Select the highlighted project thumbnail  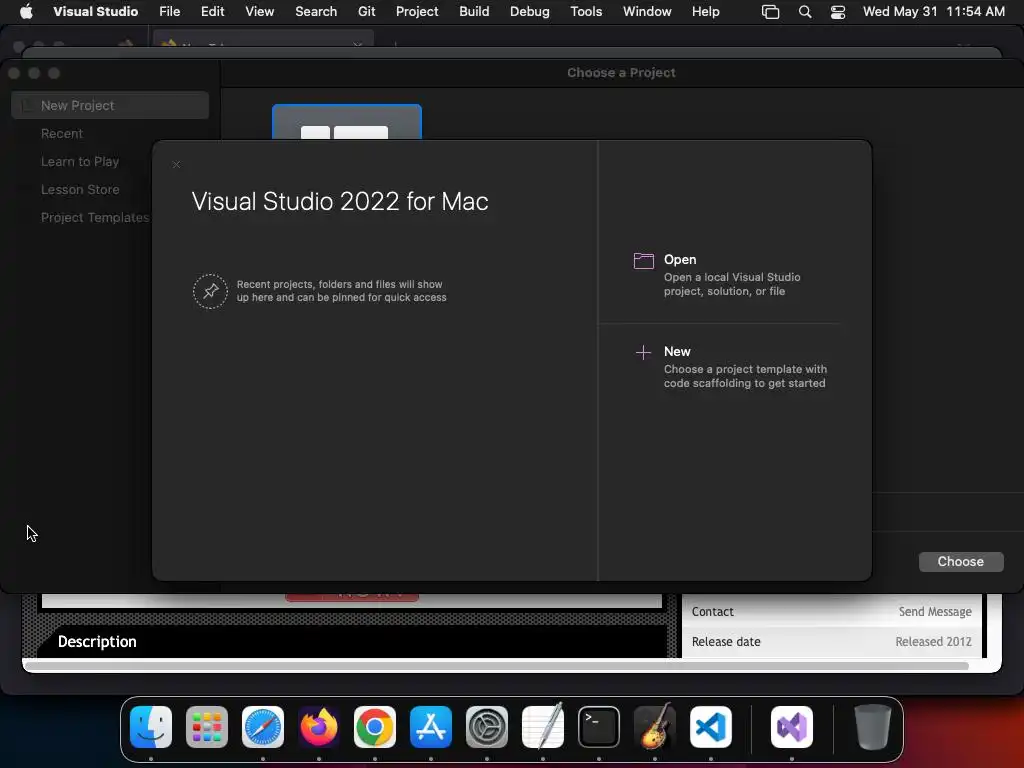(347, 122)
